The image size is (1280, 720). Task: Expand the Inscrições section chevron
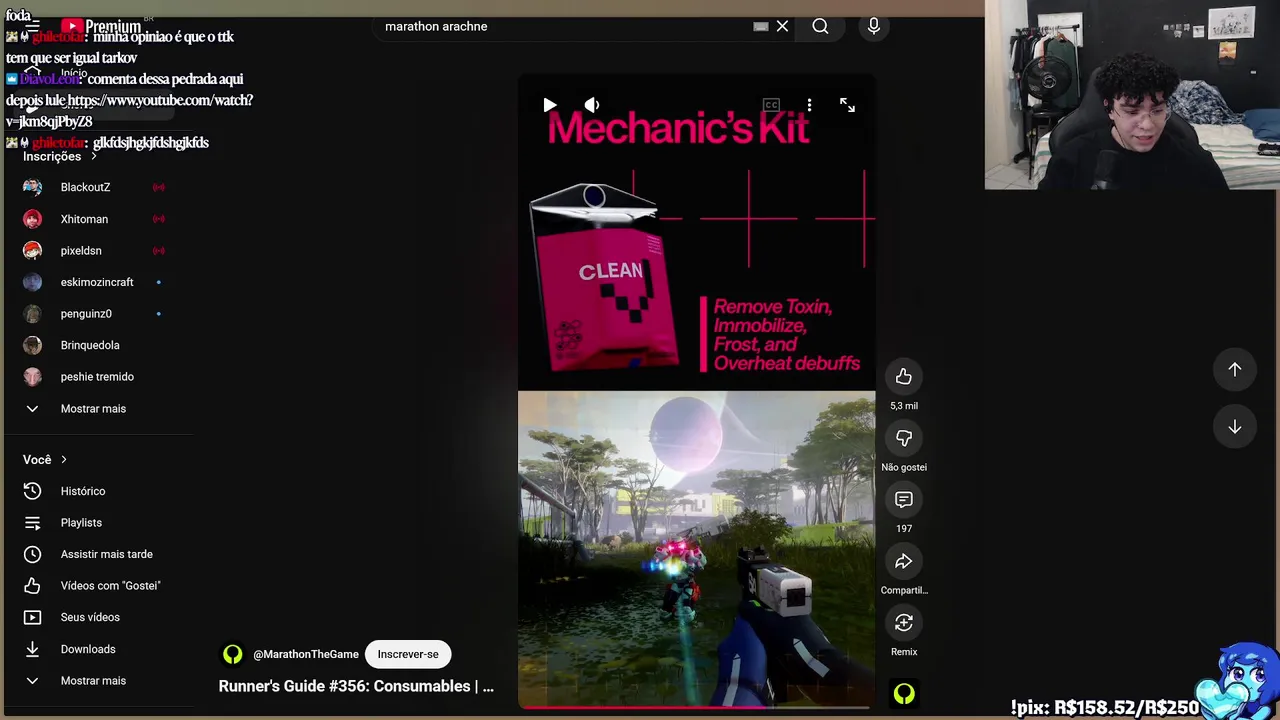(x=94, y=156)
